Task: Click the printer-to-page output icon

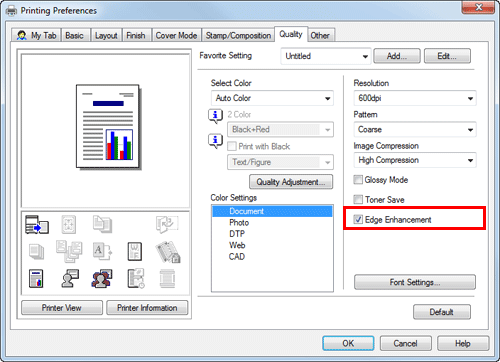Action: point(37,224)
